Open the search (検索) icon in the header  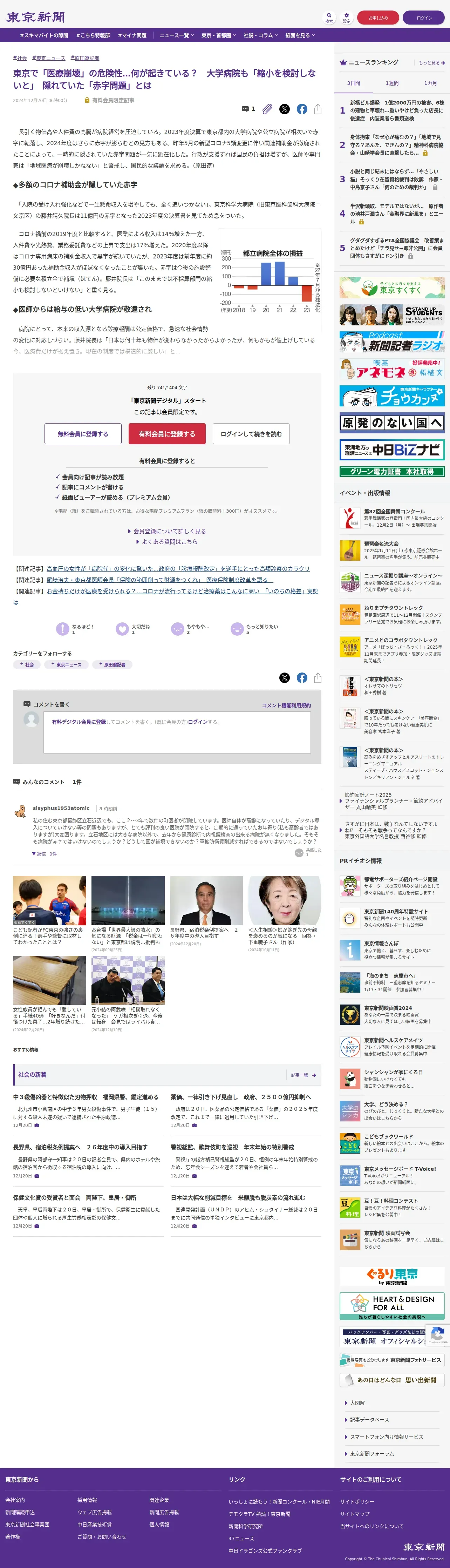(x=329, y=17)
